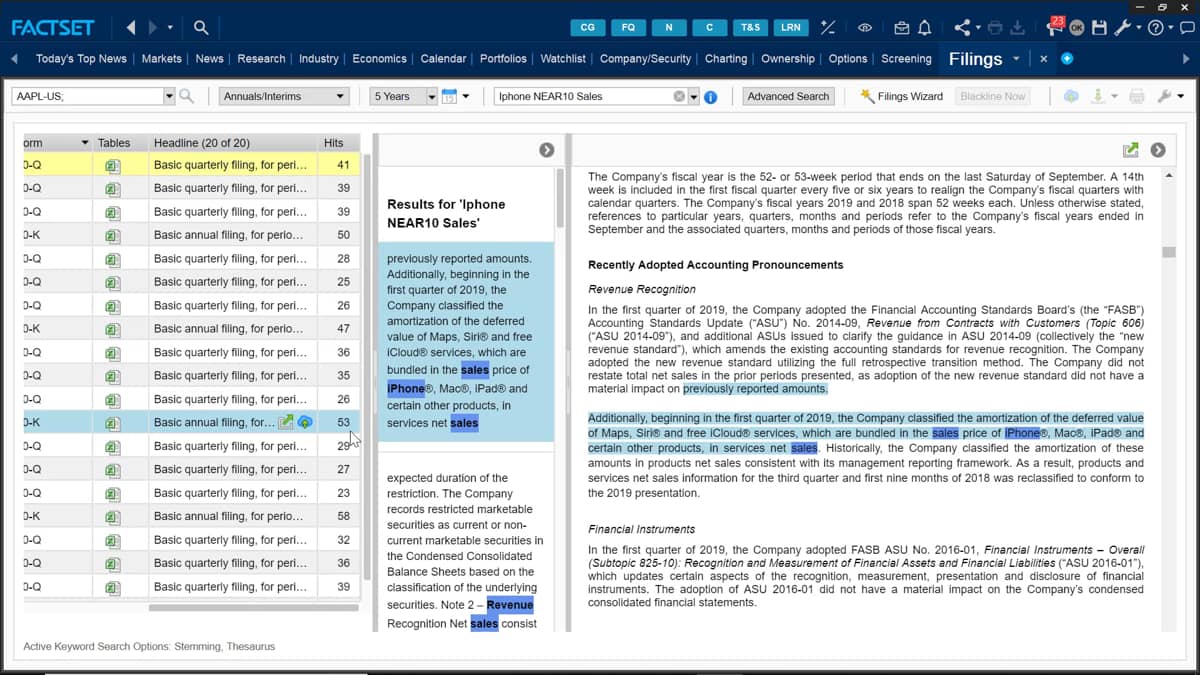Open the briefcase portfolio icon

pos(902,28)
